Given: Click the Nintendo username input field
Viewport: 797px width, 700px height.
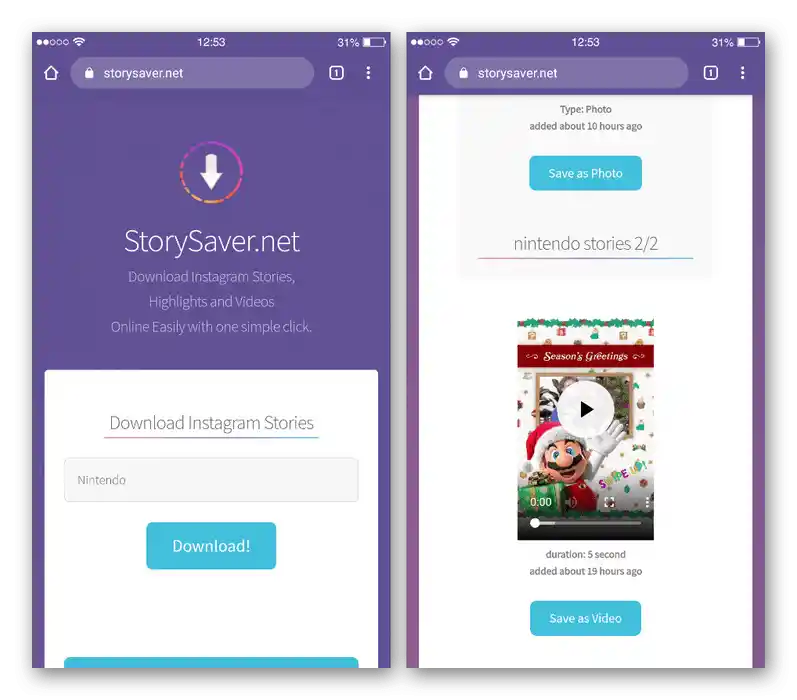Looking at the screenshot, I should (211, 480).
